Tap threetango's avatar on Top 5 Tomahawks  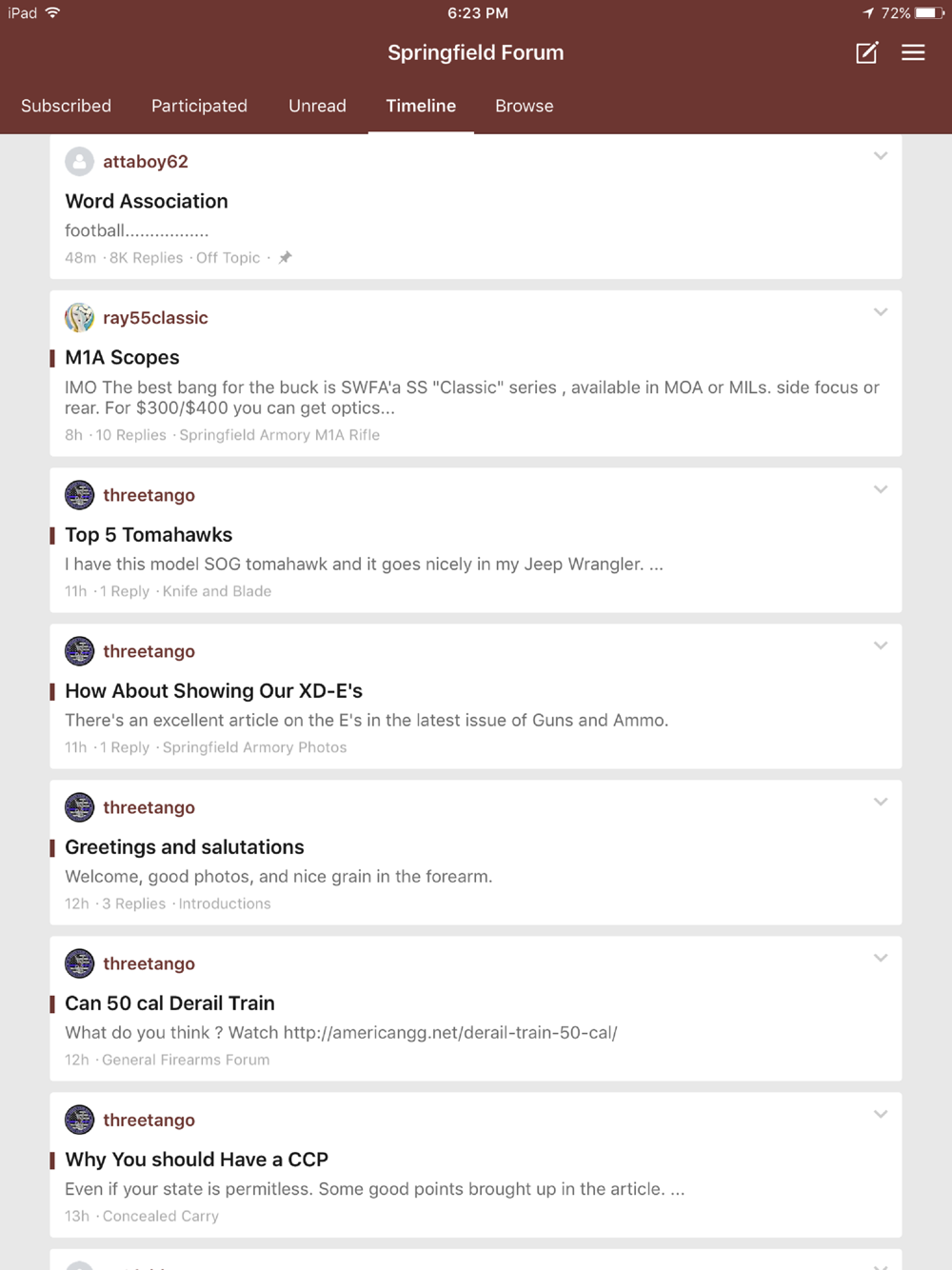[79, 495]
